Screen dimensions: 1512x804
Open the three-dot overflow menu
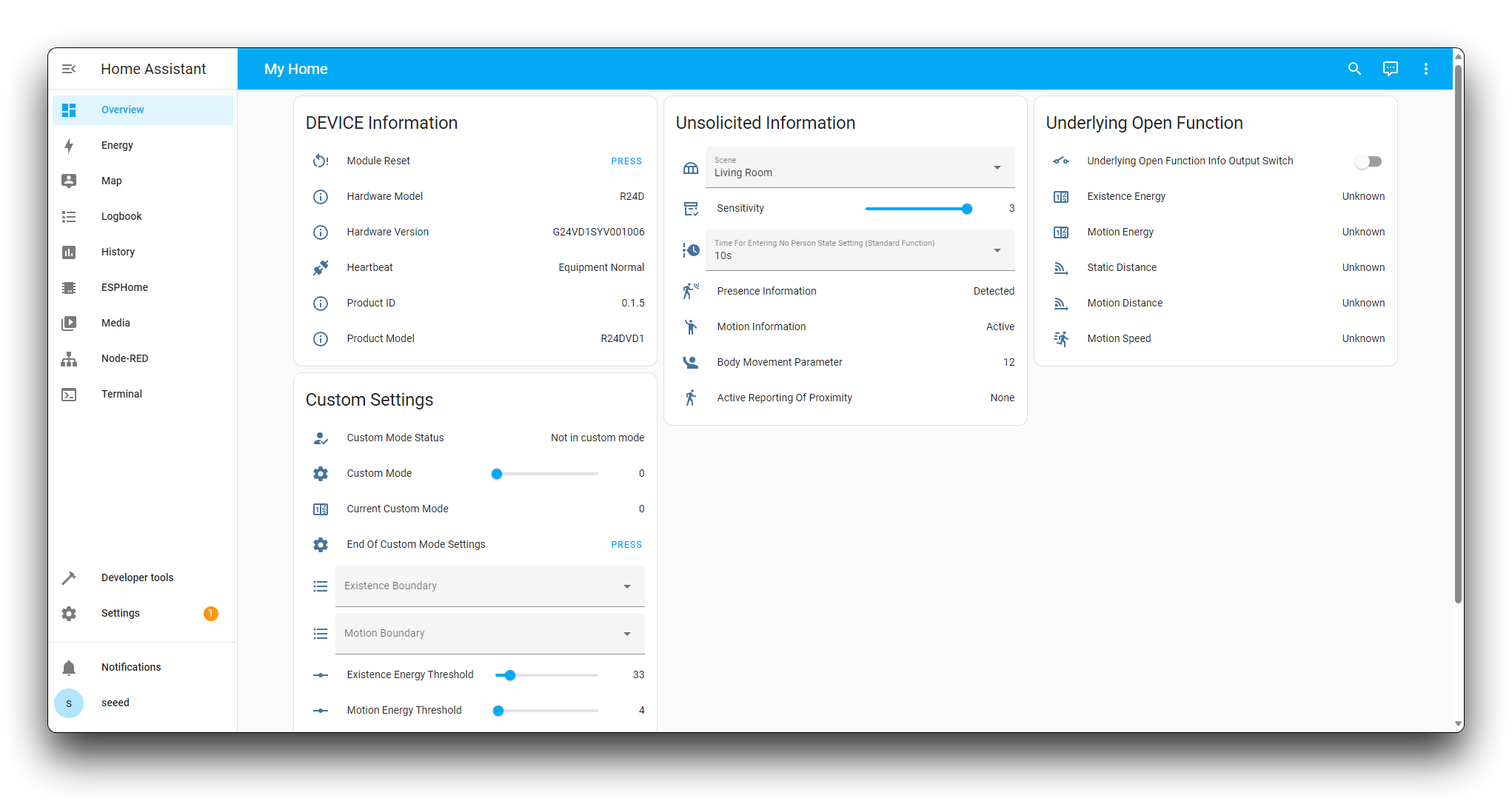1425,69
